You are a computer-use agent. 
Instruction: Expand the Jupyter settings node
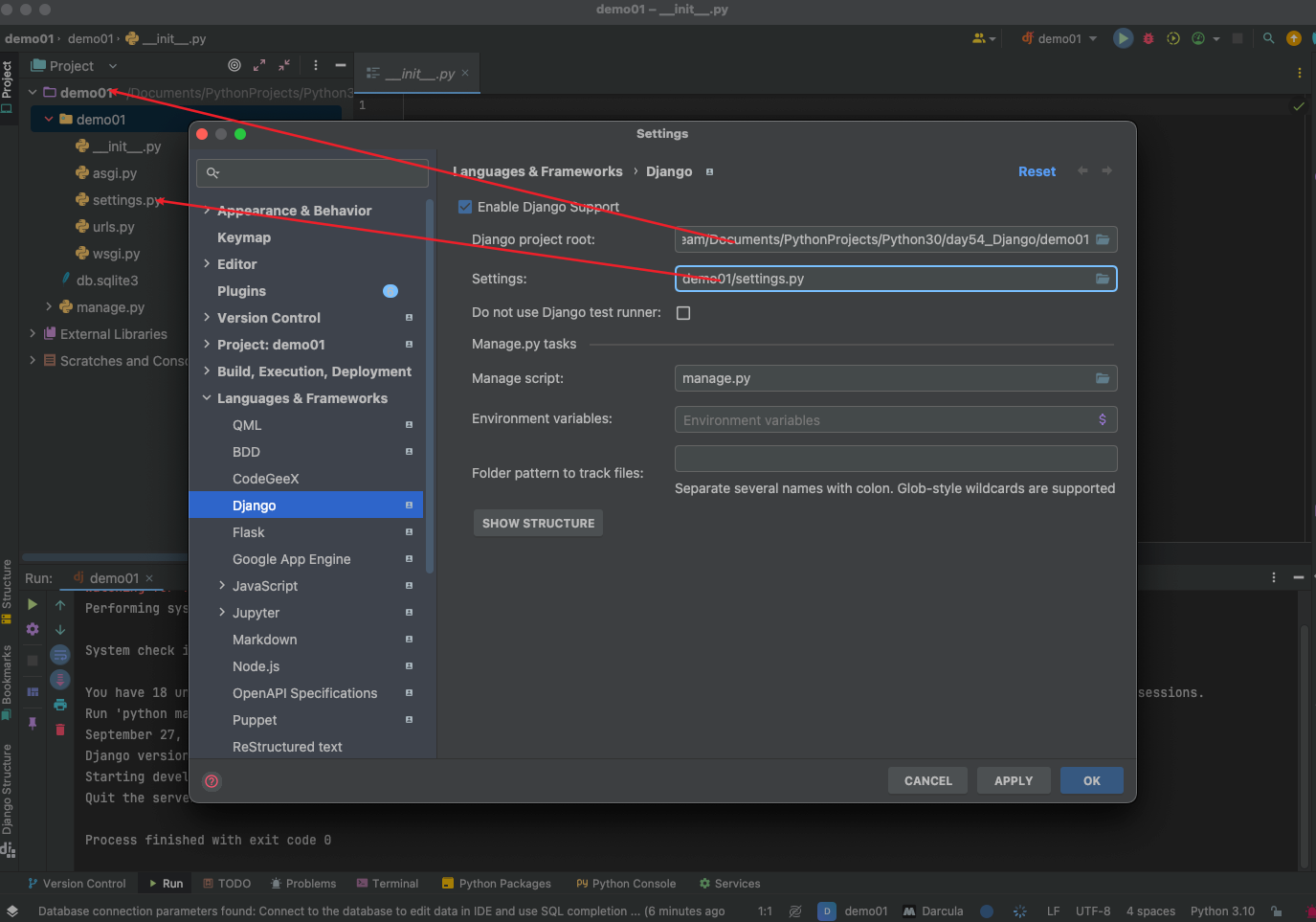(222, 612)
